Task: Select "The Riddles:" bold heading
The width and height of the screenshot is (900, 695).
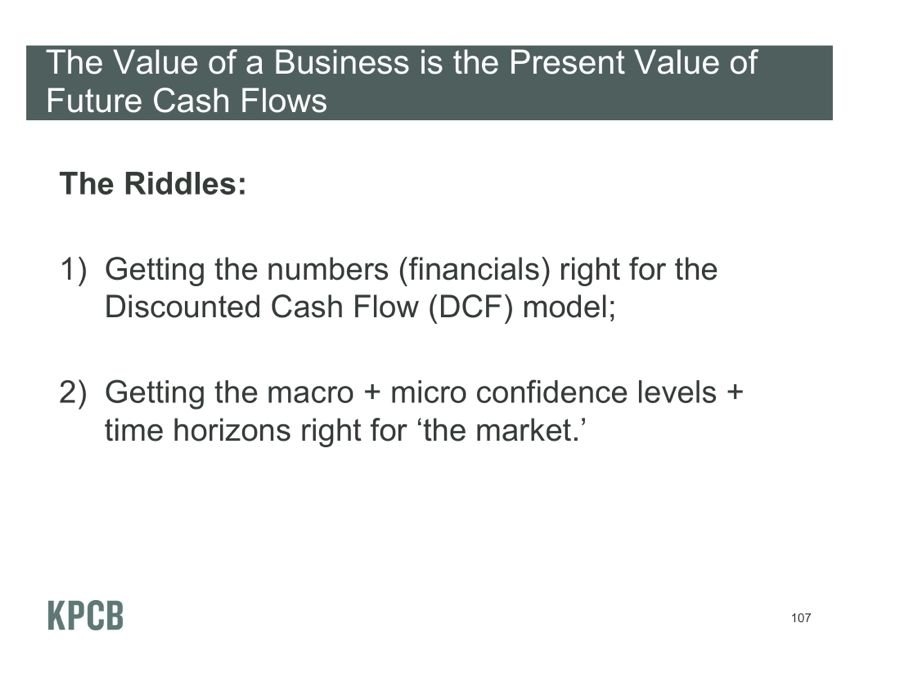Action: pyautogui.click(x=153, y=184)
